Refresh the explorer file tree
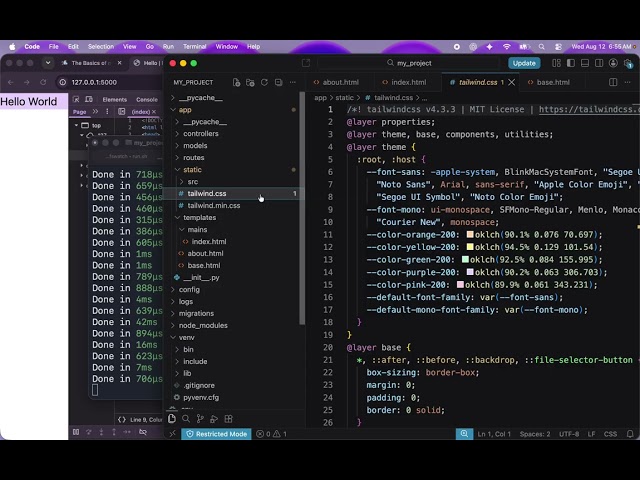640x480 pixels. (x=264, y=82)
